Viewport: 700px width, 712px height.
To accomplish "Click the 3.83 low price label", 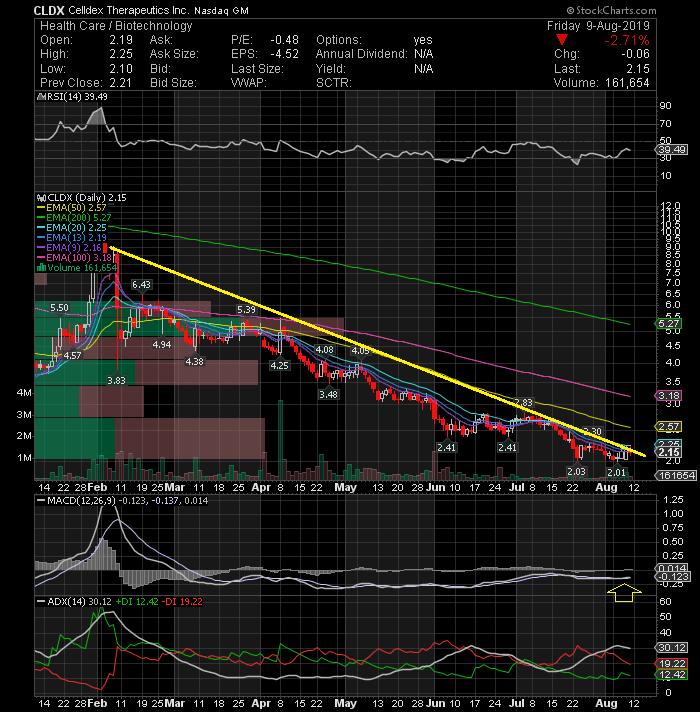I will click(116, 381).
